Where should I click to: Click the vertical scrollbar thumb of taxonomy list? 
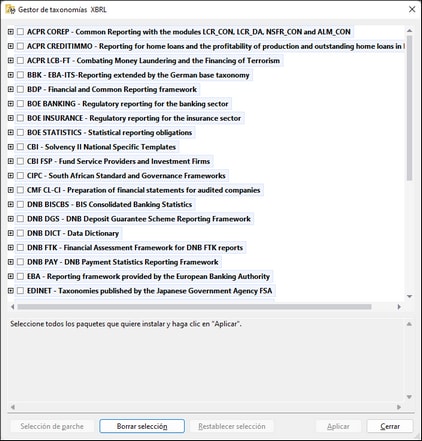(x=410, y=108)
